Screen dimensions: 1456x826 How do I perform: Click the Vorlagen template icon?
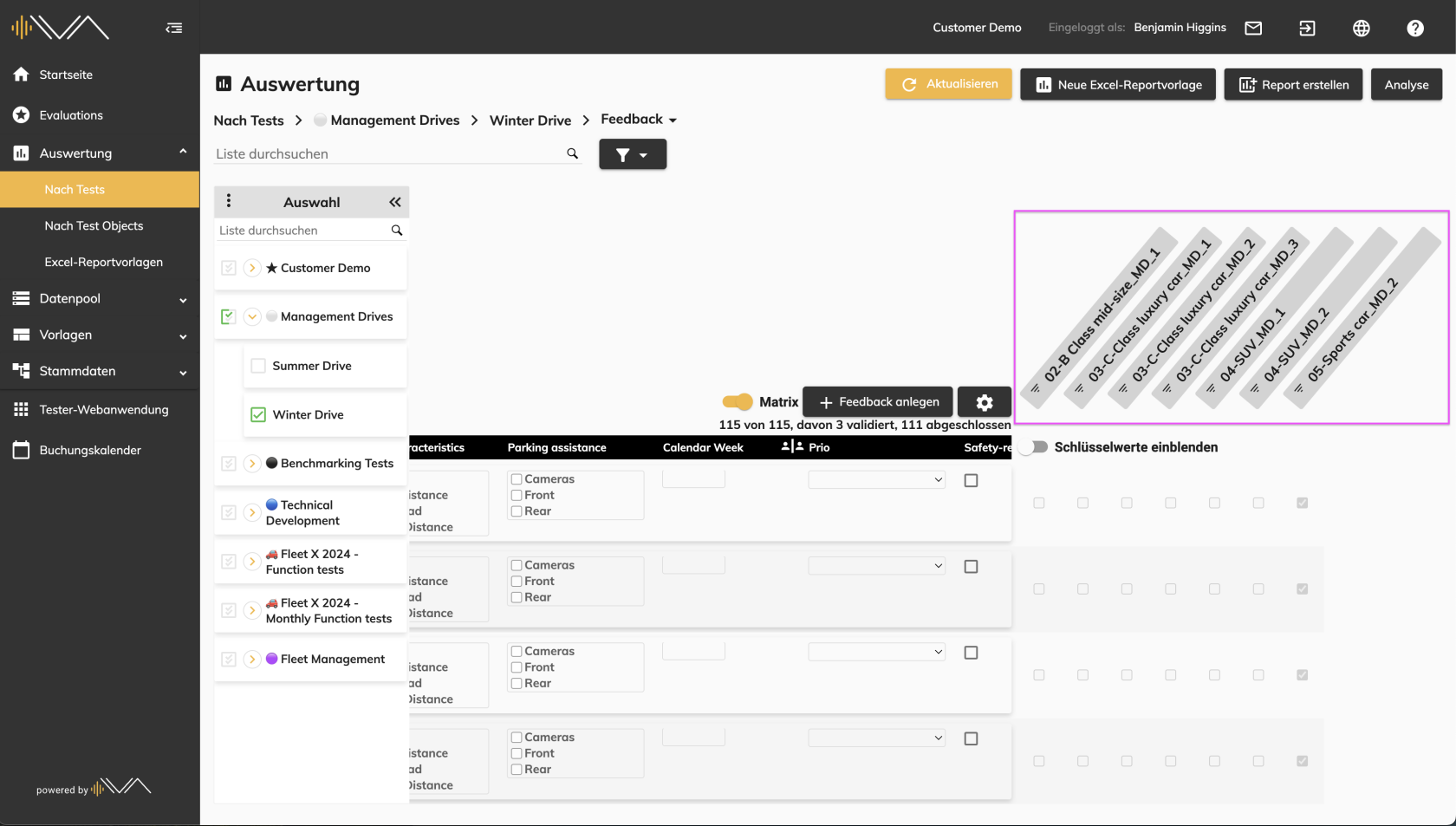click(x=22, y=335)
